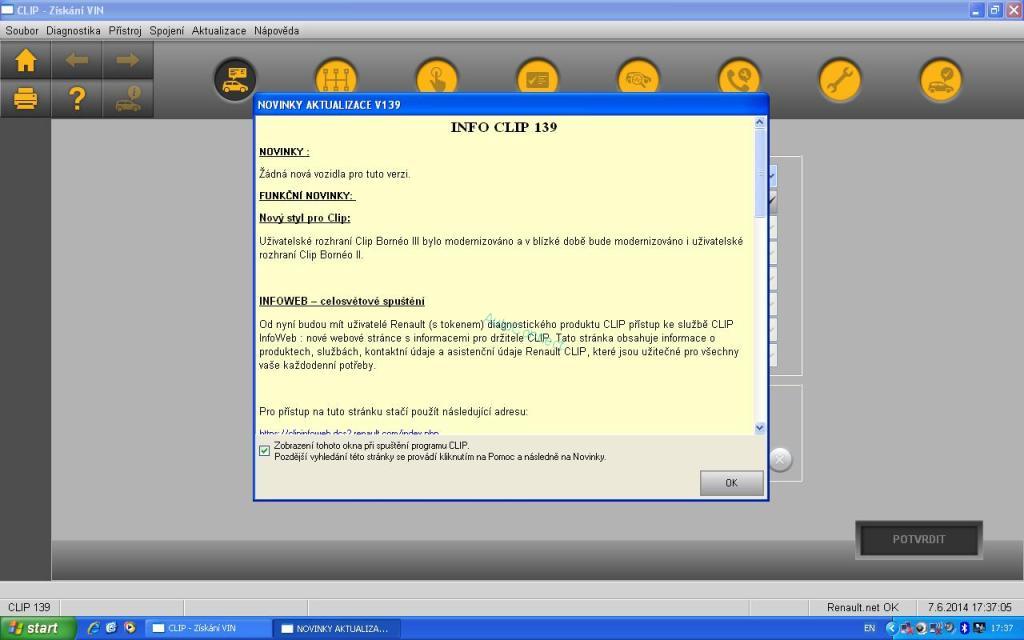Click the dialog scrollbar up arrow
This screenshot has height=640, width=1024.
(760, 122)
